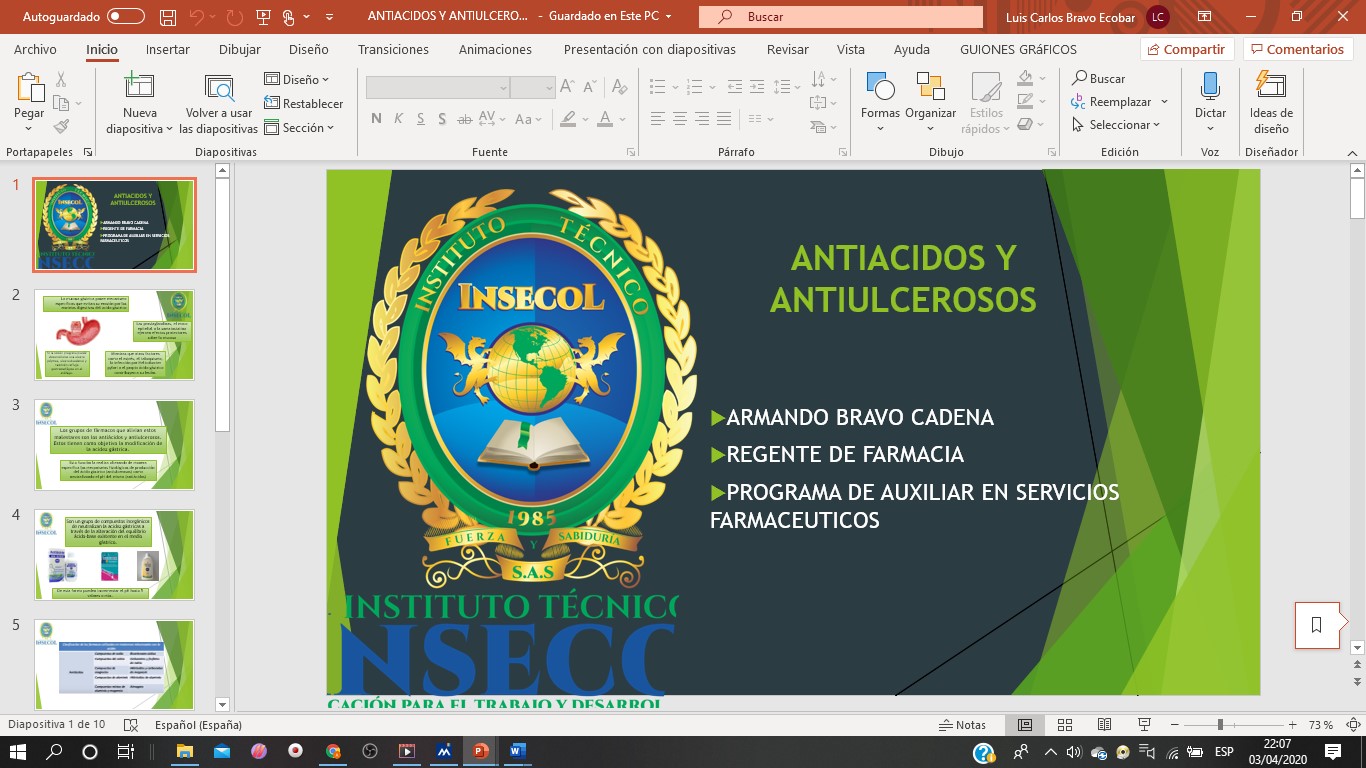Open the font size combo box
Screen dimensions: 1366x768
[x=532, y=87]
